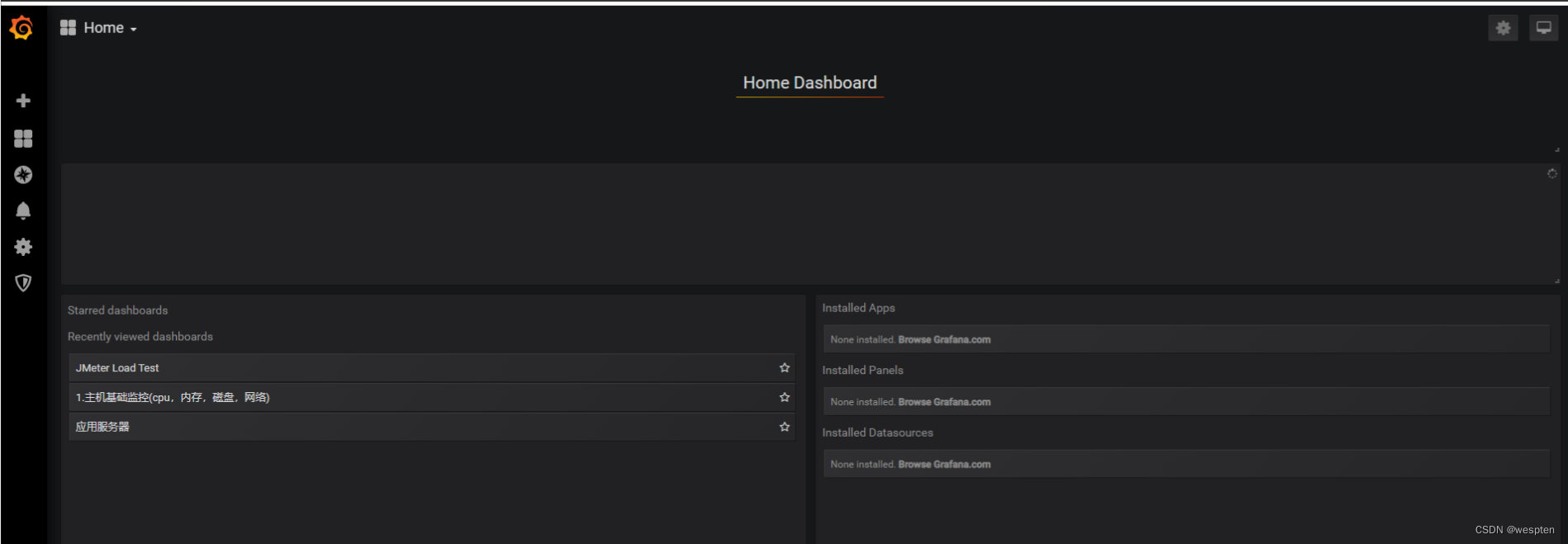Open the Alerting bell icon
Viewport: 1568px width, 544px height.
click(23, 211)
